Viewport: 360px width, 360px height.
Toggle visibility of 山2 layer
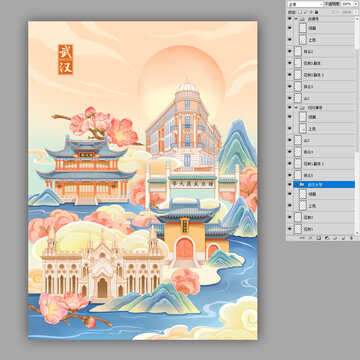coord(289,98)
